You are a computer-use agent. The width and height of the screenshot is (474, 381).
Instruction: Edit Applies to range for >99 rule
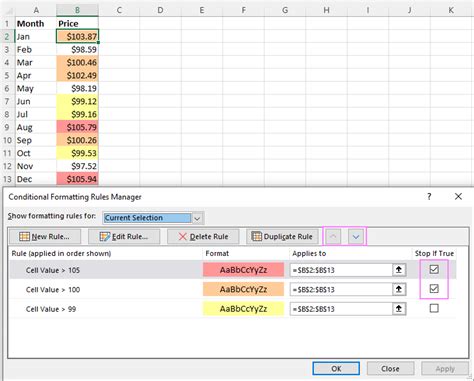(x=341, y=309)
